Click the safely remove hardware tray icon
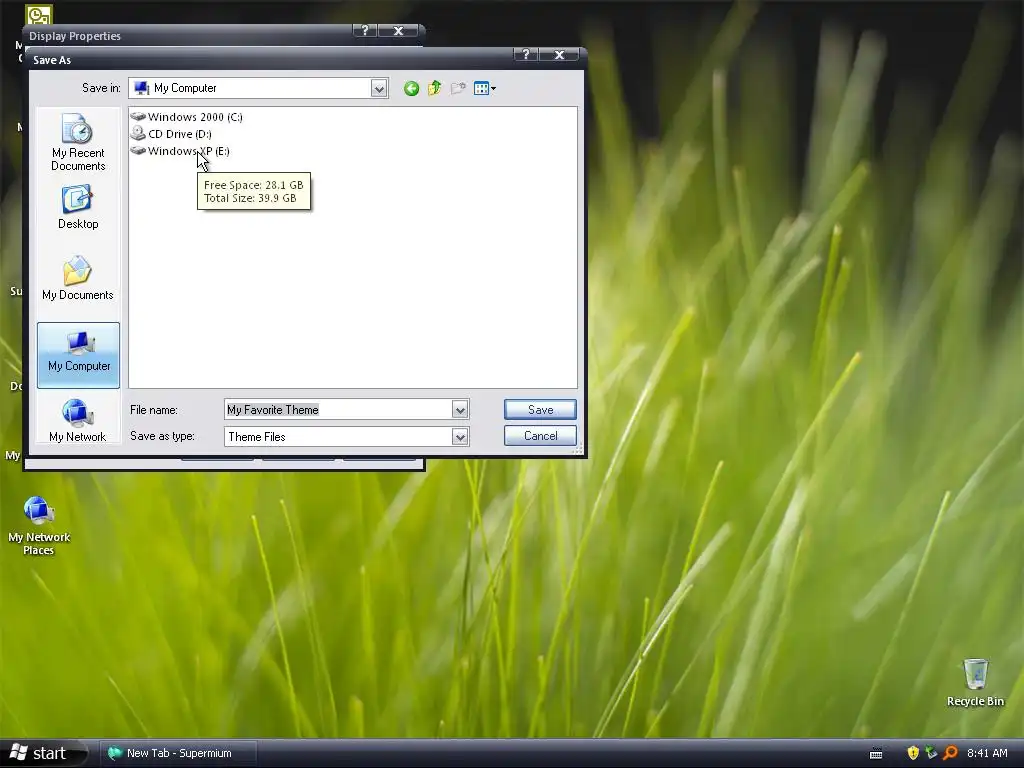Viewport: 1024px width, 768px height. tap(931, 753)
